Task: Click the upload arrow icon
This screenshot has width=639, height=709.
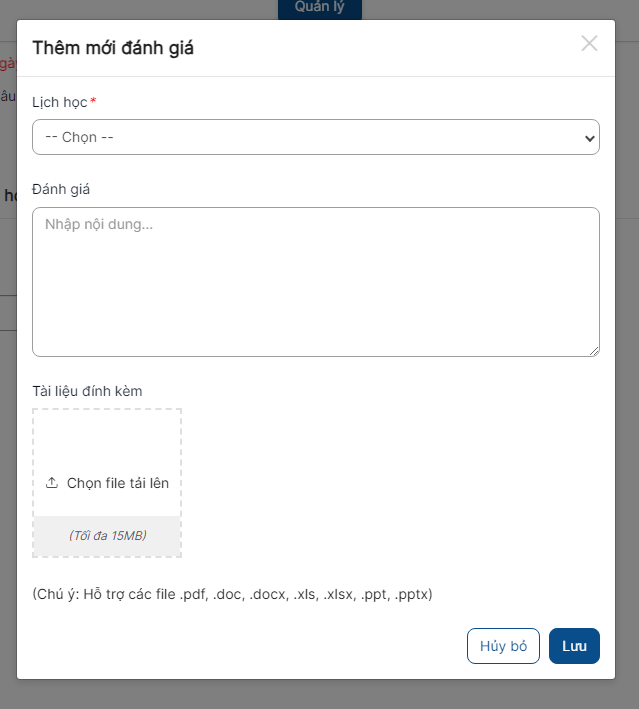Action: click(x=52, y=483)
